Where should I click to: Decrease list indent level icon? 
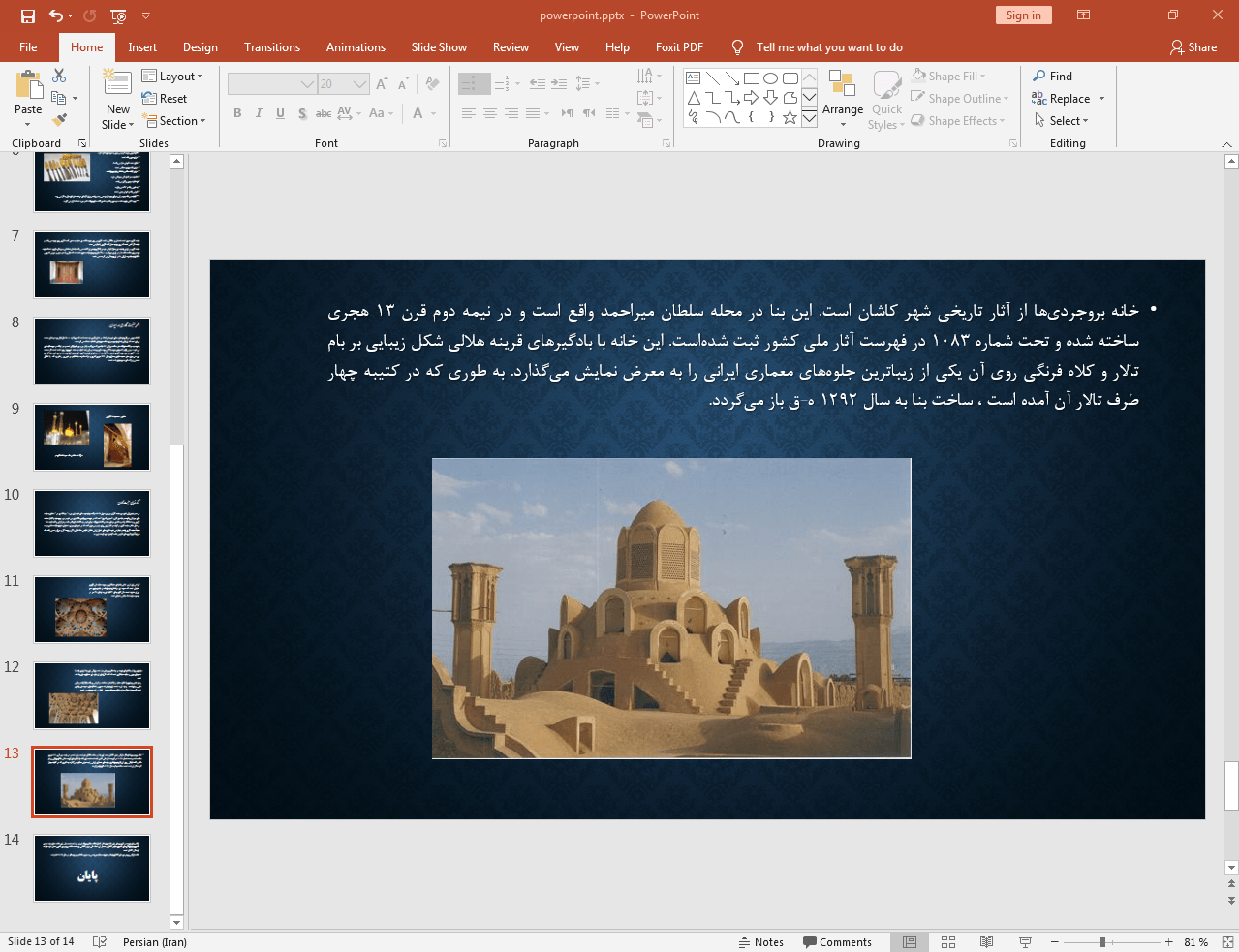[x=538, y=84]
